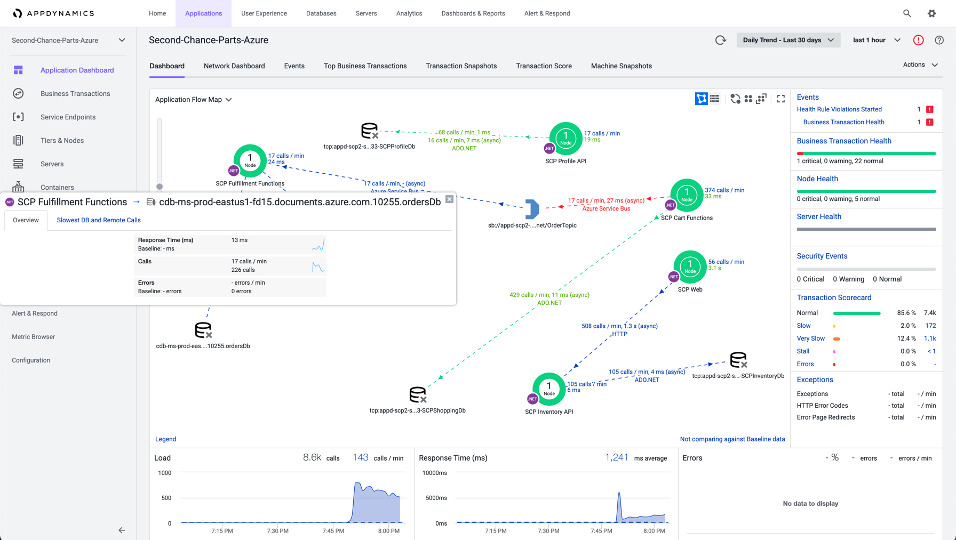Switch to the Events tab
The width and height of the screenshot is (956, 540).
[x=294, y=66]
